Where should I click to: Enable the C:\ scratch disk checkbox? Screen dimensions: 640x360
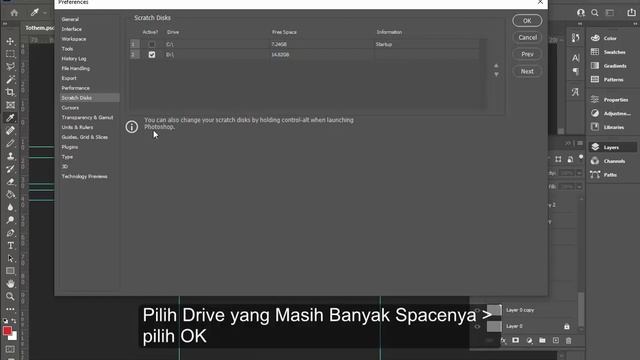tap(152, 44)
